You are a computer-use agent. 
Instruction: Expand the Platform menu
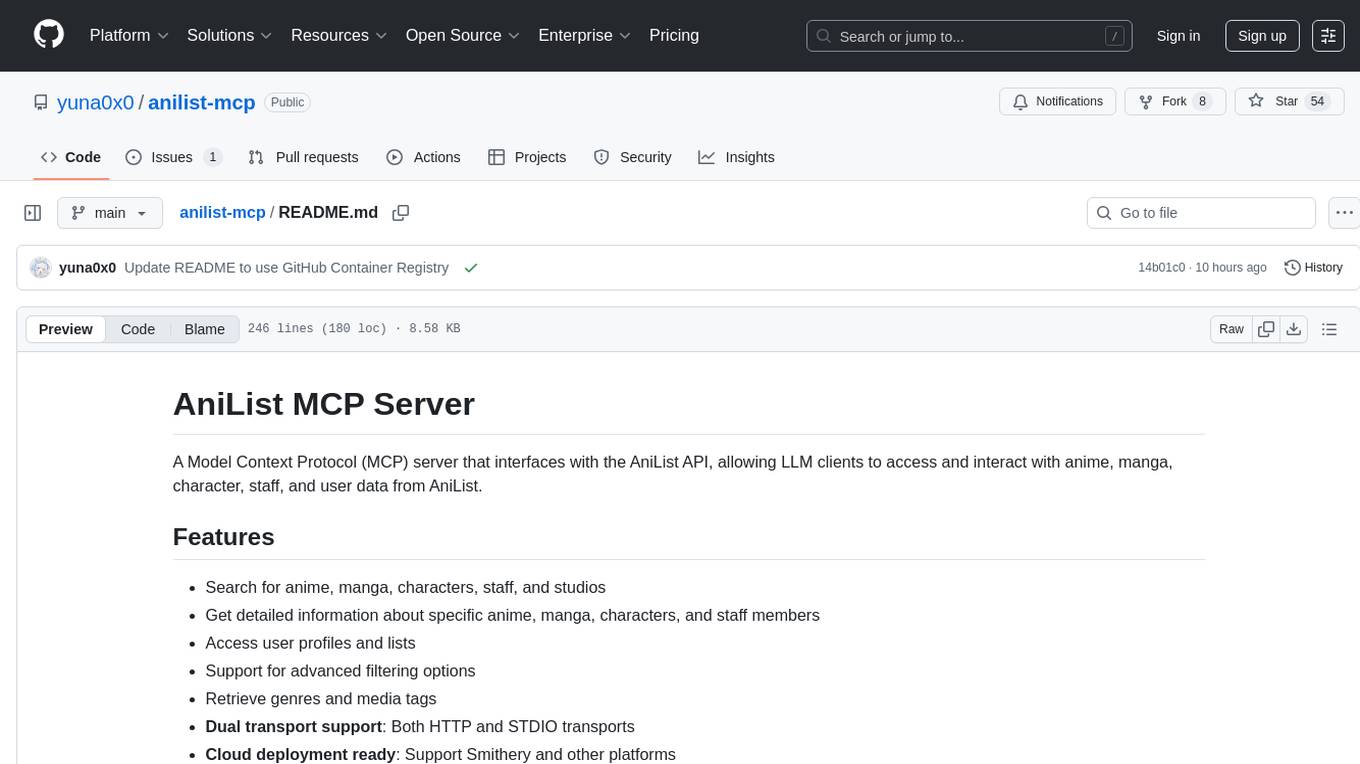click(x=129, y=35)
